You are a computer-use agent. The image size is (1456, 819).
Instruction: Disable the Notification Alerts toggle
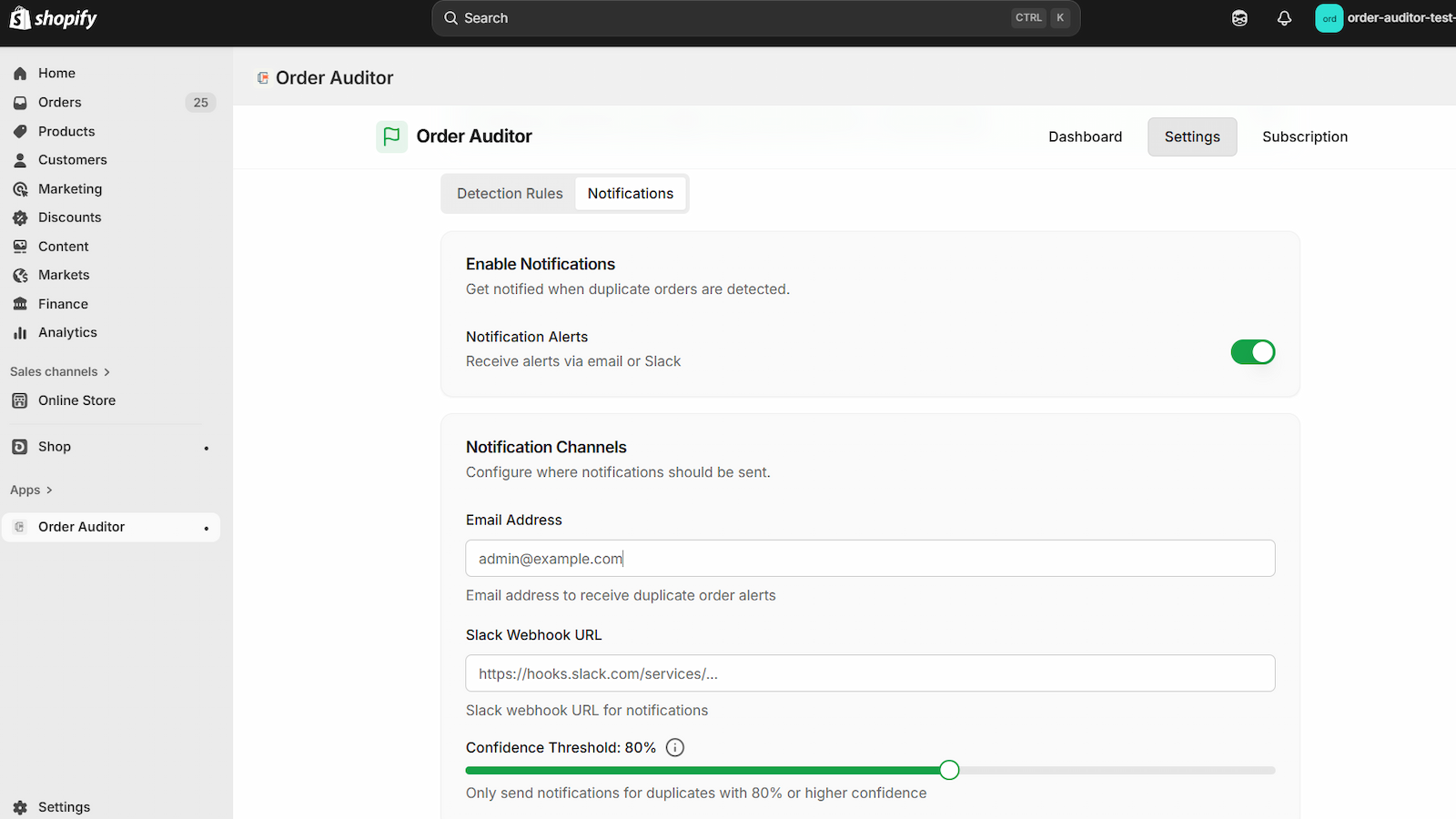1252,352
